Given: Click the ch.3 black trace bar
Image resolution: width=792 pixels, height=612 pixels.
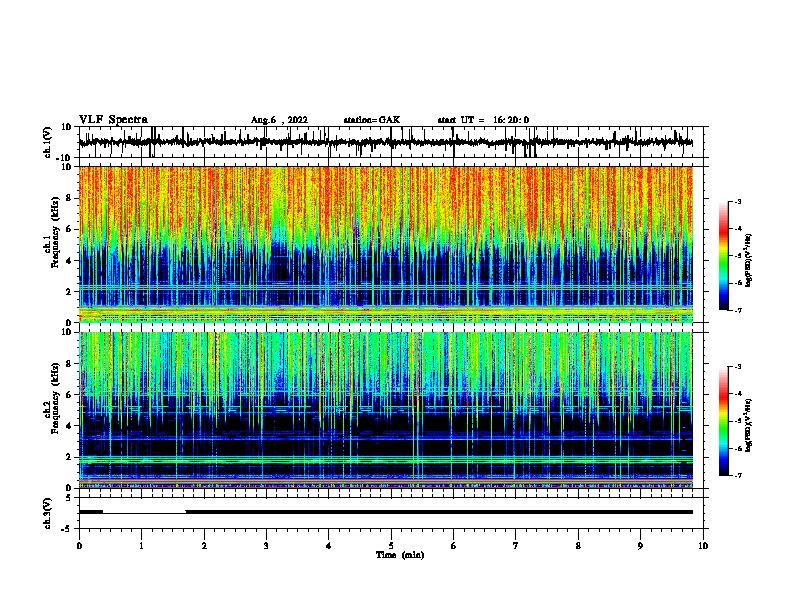Looking at the screenshot, I should click(x=386, y=512).
